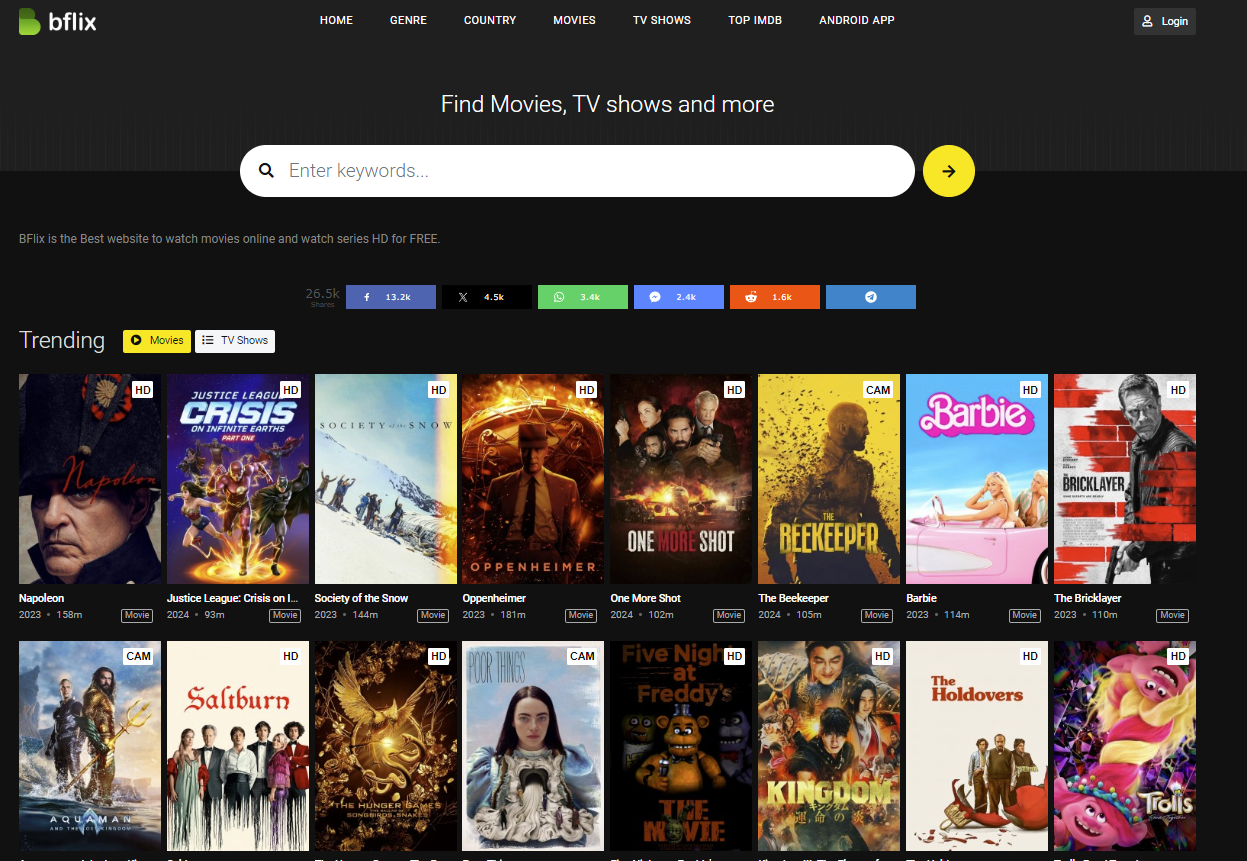The image size is (1247, 861).
Task: Open the Hunger Games poster
Action: [x=386, y=746]
